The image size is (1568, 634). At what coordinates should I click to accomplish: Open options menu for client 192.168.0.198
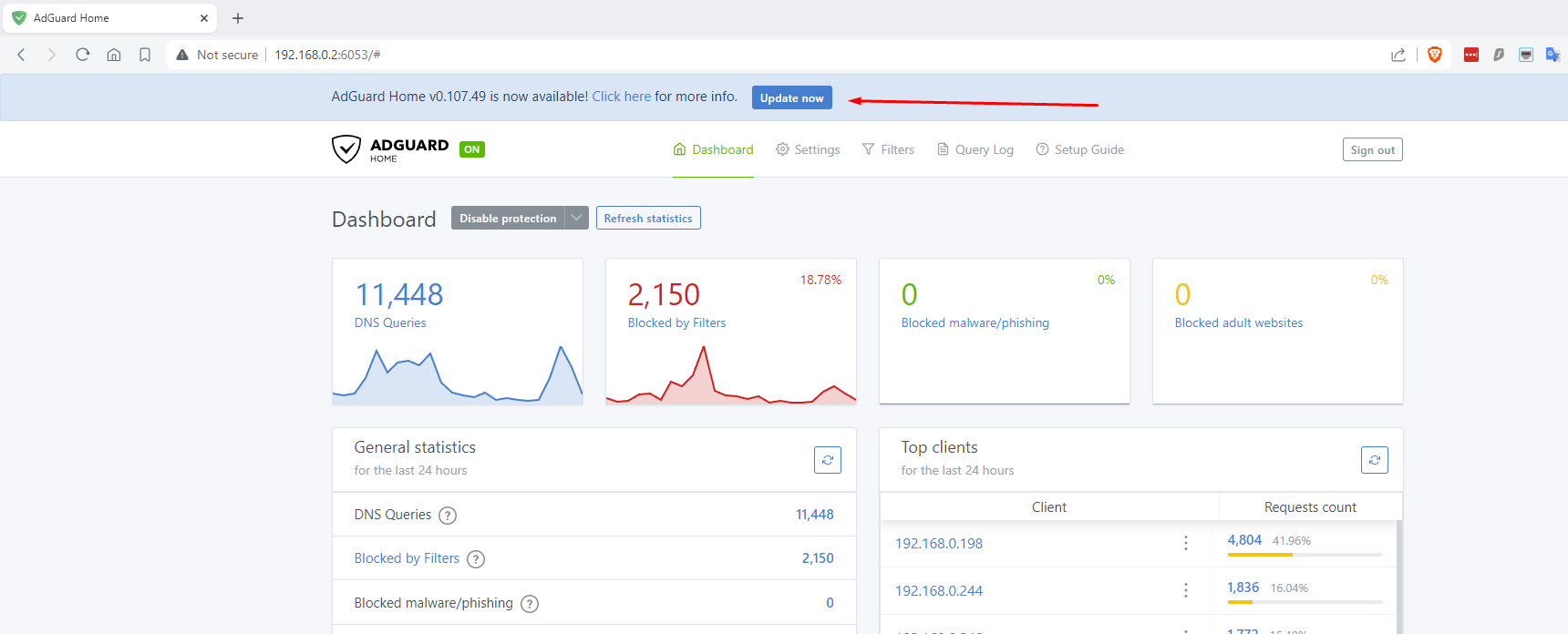pos(1186,543)
